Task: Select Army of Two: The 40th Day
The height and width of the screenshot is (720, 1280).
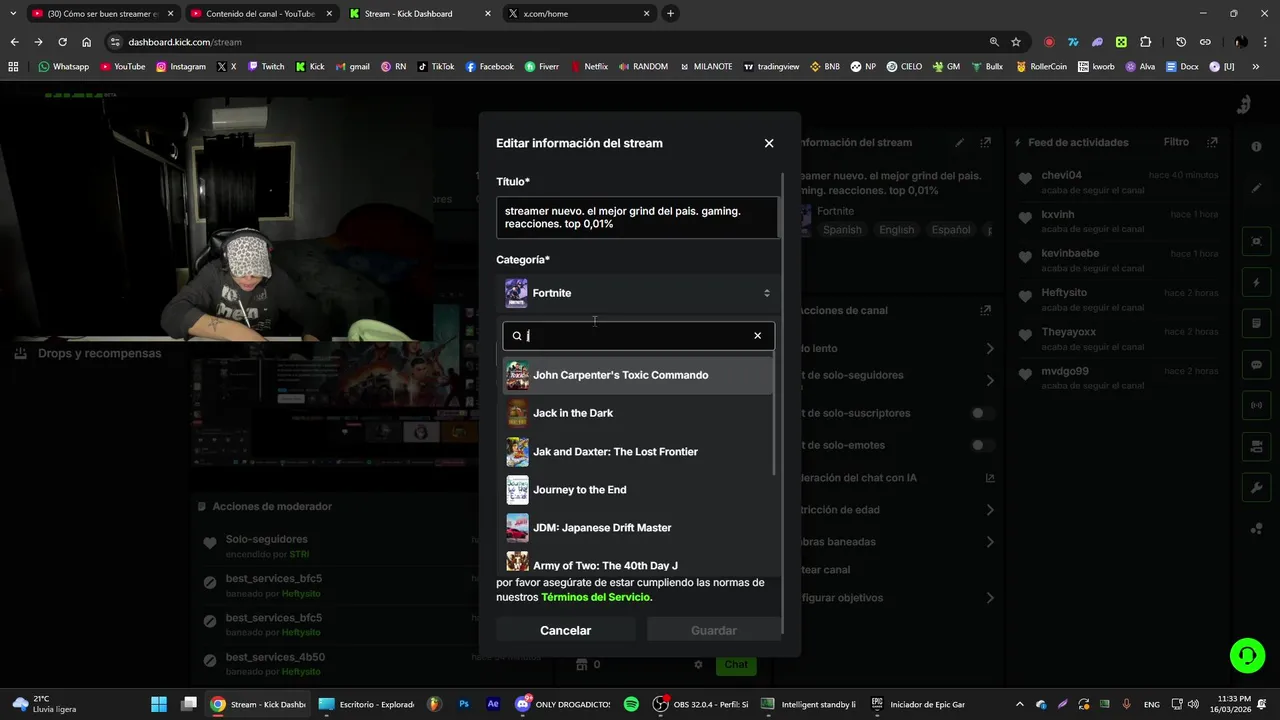Action: (x=638, y=562)
